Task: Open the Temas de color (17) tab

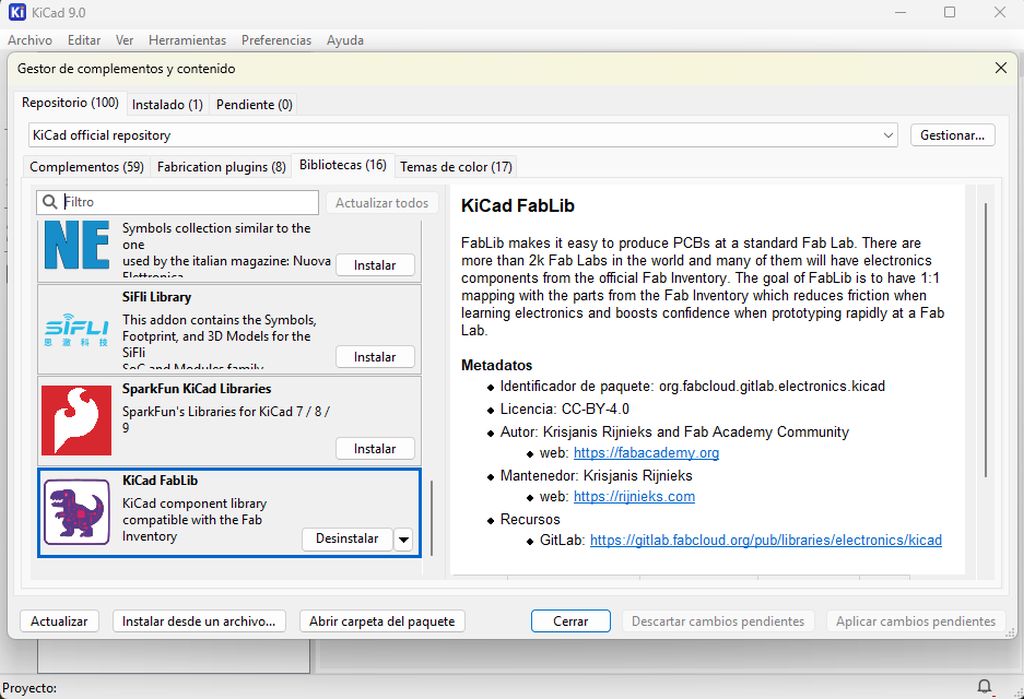Action: click(x=456, y=167)
